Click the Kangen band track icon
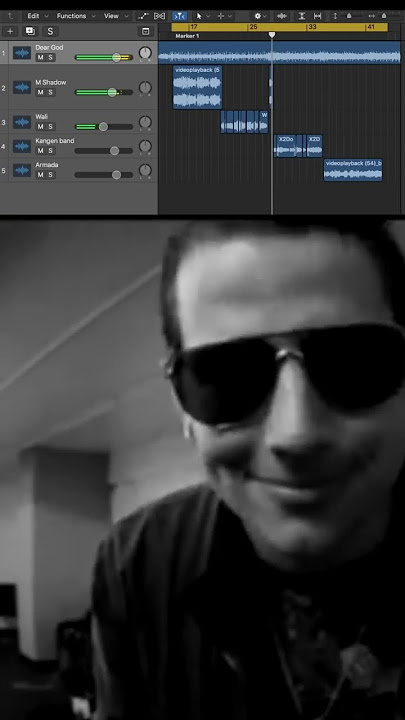This screenshot has height=720, width=405. (22, 146)
